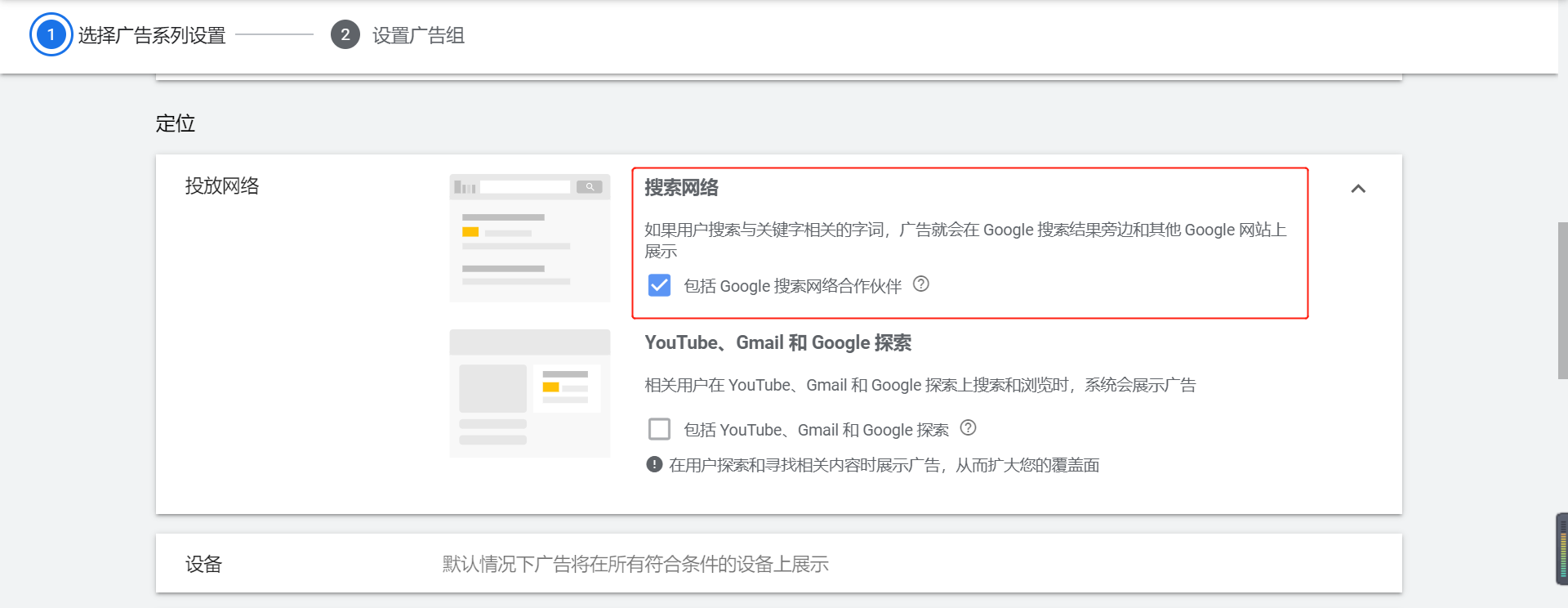Expand the 设备 settings row
The image size is (1568, 608).
[x=779, y=563]
